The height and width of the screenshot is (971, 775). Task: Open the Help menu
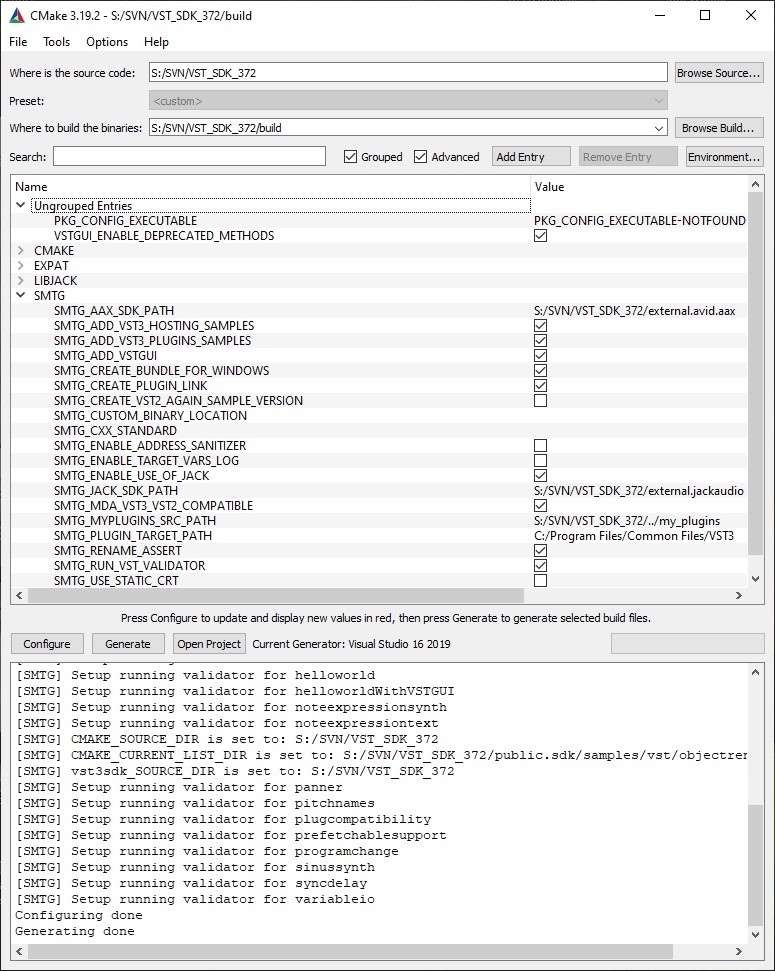pos(156,41)
